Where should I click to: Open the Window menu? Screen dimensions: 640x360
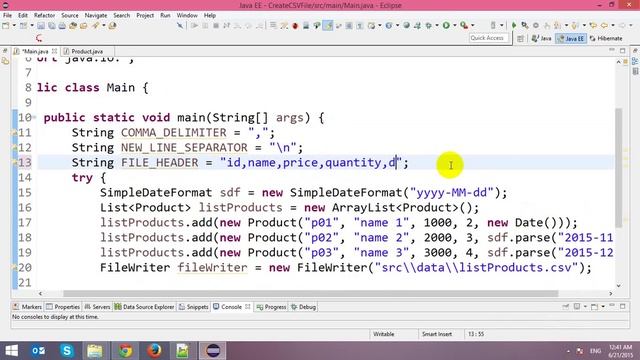(x=187, y=15)
